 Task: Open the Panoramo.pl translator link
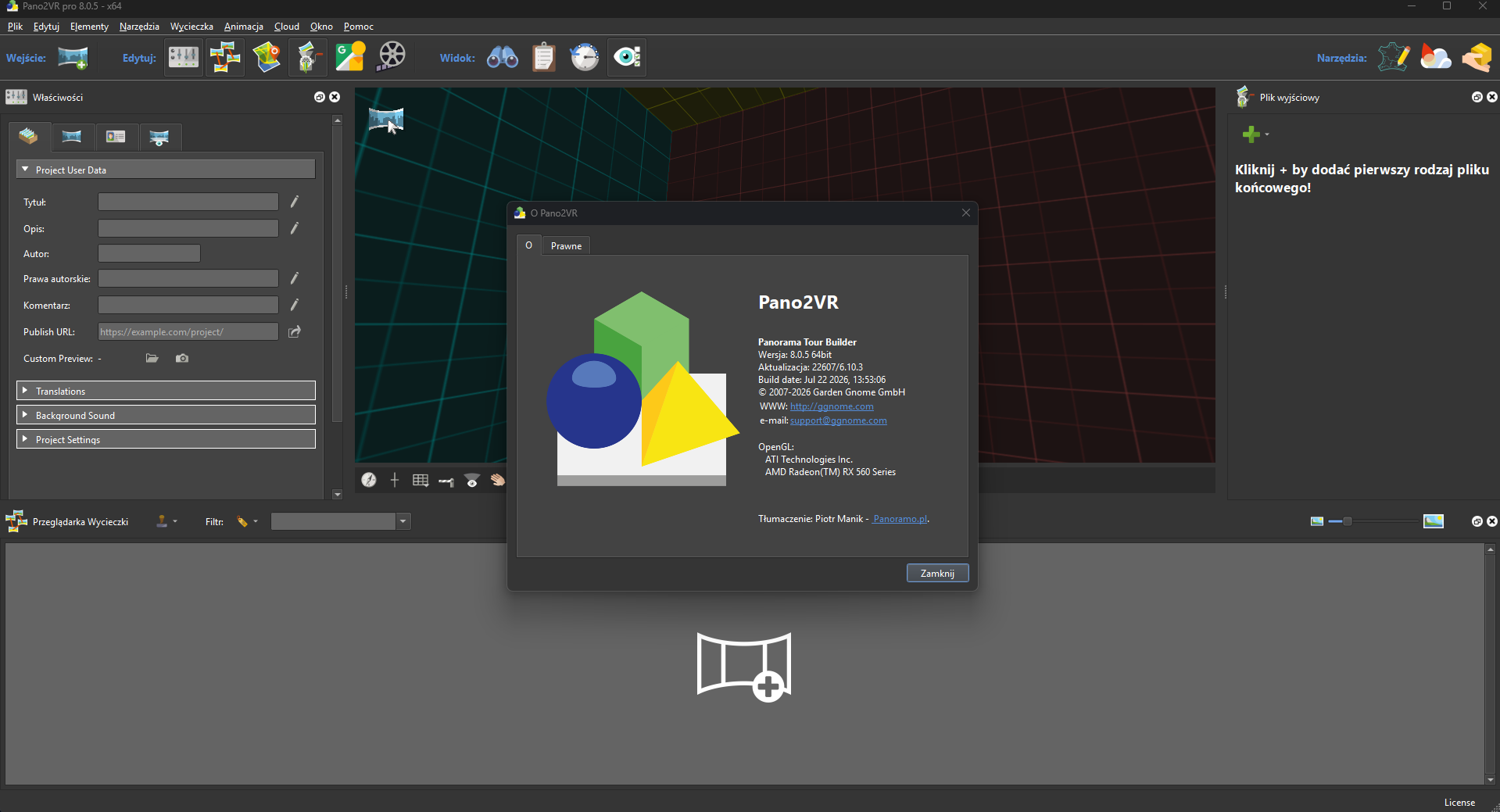[900, 519]
